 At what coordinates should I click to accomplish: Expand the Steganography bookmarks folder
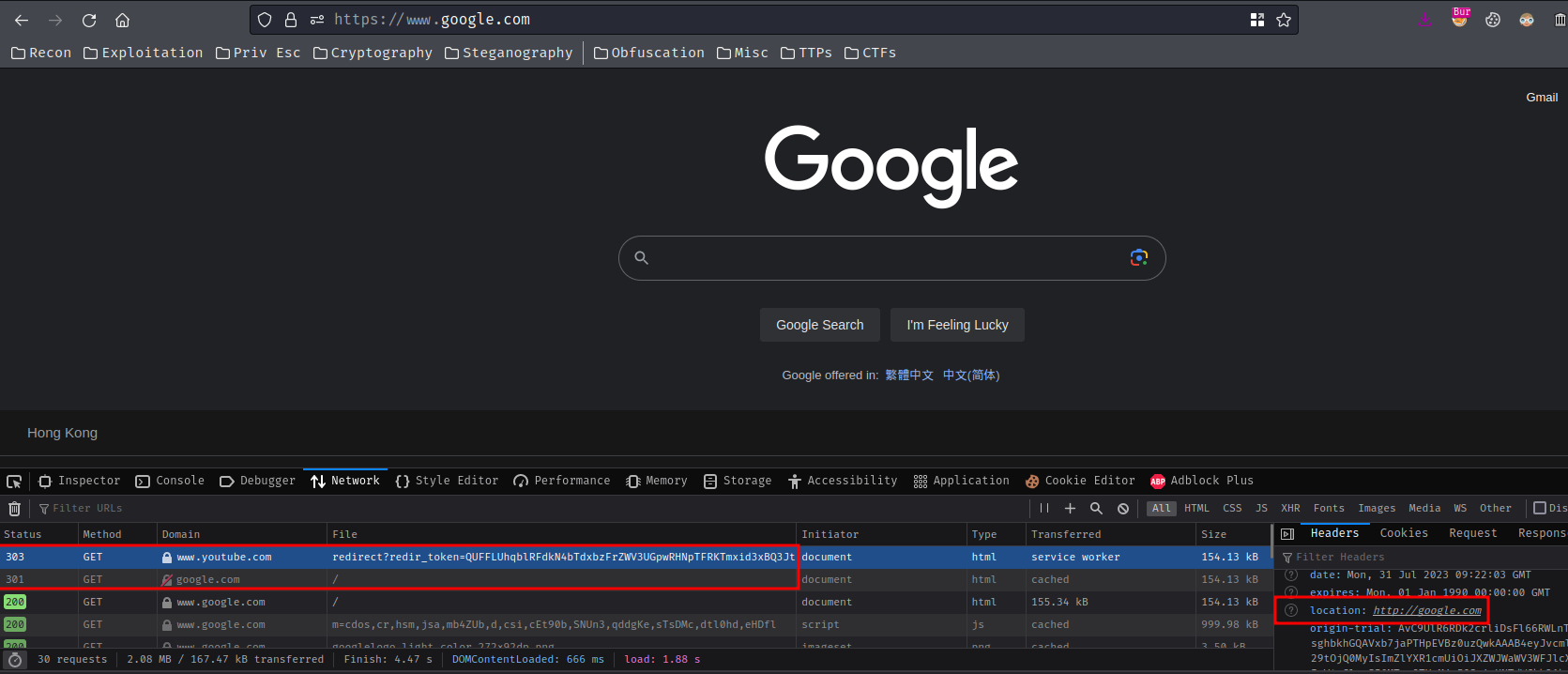click(x=509, y=54)
